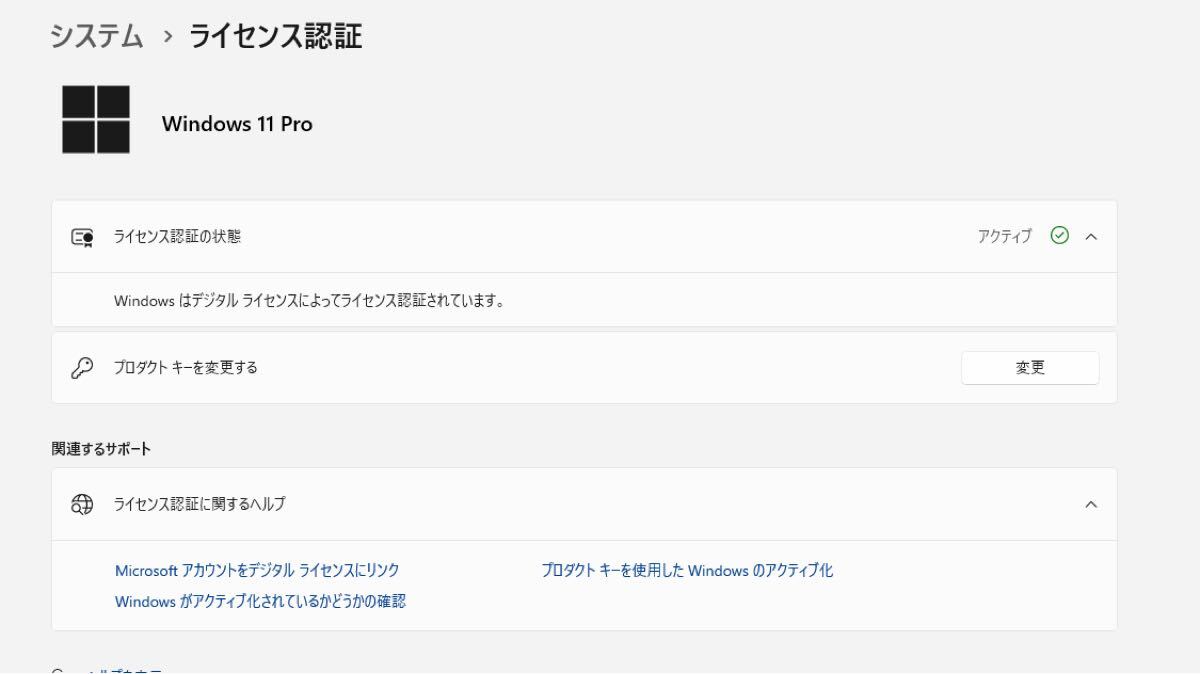1200x674 pixels.
Task: Click the Windows logo next to Windows 11 Pro
Action: click(x=96, y=120)
